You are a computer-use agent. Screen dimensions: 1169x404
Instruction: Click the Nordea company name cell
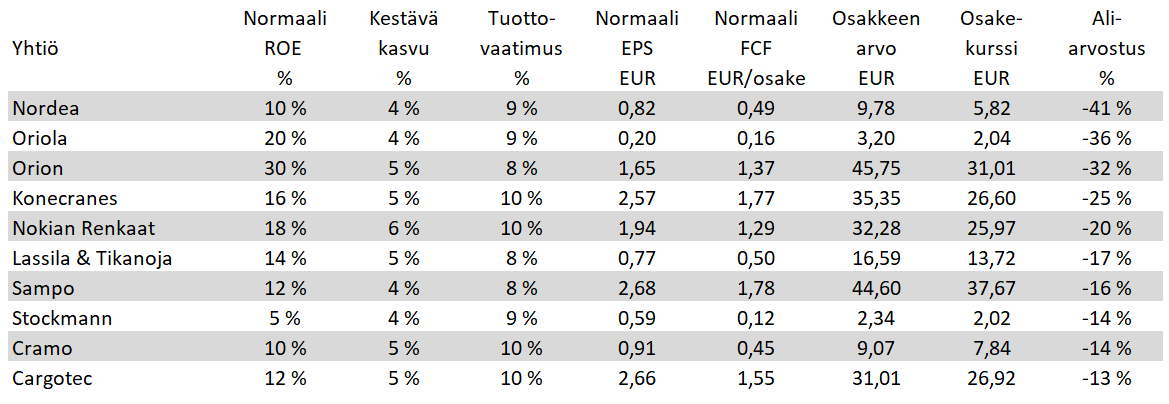pyautogui.click(x=46, y=108)
